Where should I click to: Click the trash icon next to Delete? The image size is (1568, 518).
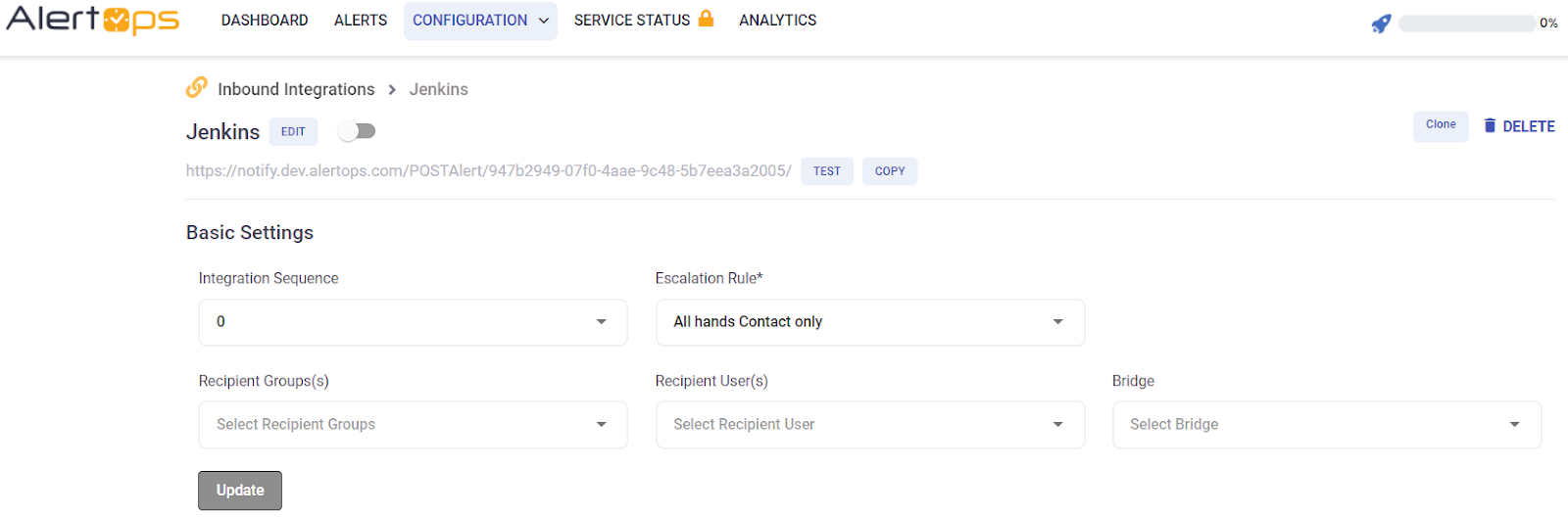(x=1490, y=125)
